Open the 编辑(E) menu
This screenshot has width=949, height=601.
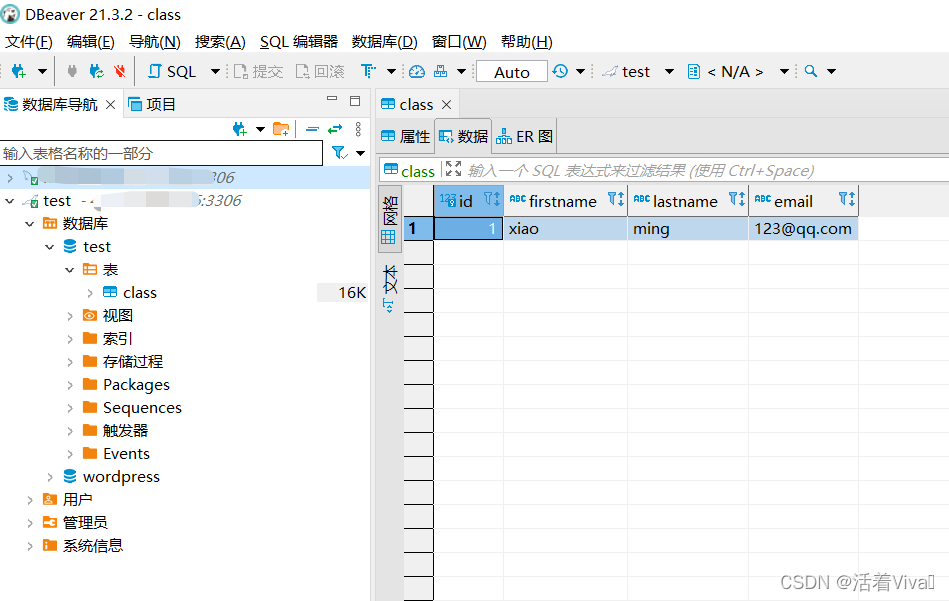pos(91,42)
